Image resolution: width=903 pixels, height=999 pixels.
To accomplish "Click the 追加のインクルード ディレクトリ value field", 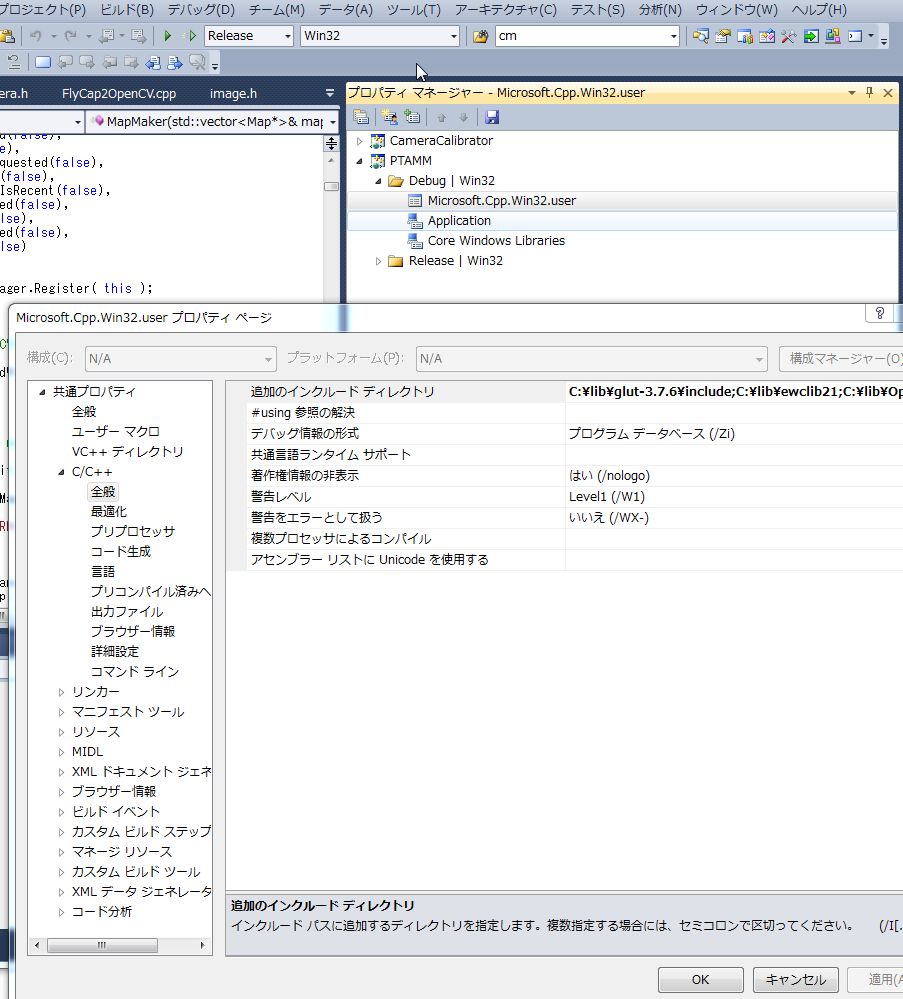I will tap(734, 392).
